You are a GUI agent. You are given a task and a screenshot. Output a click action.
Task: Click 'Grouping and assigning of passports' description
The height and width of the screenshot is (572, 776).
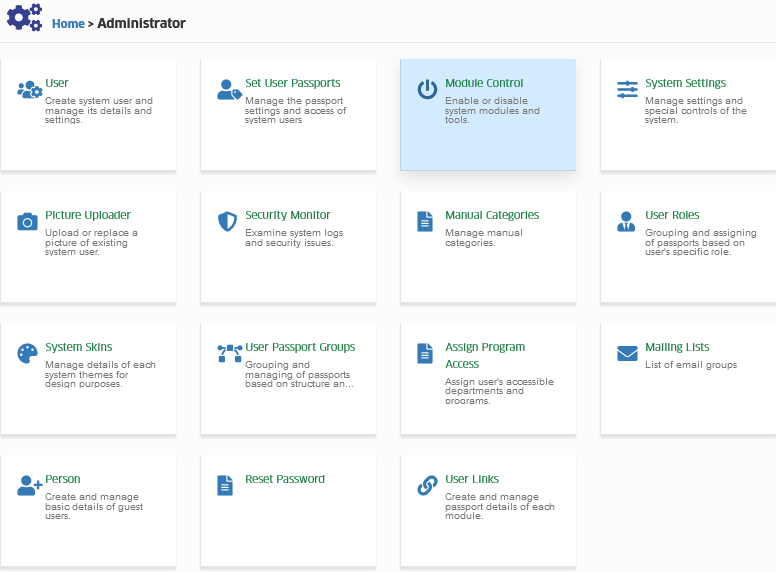coord(700,242)
